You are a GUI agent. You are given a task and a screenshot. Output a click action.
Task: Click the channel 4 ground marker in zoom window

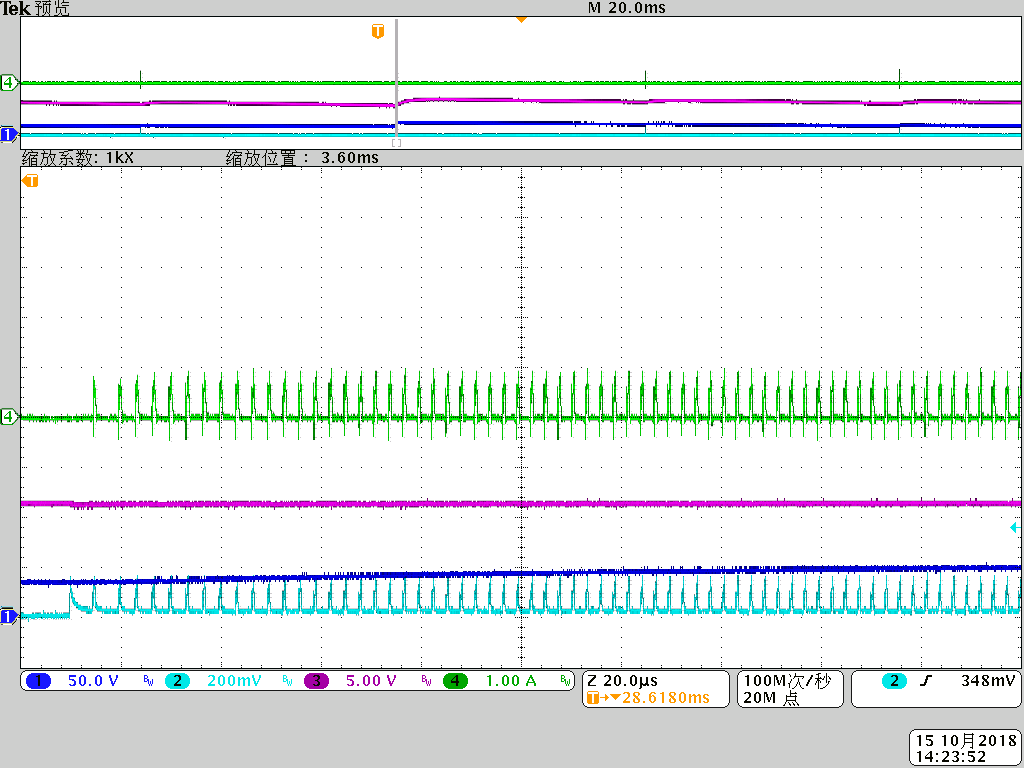coord(9,416)
